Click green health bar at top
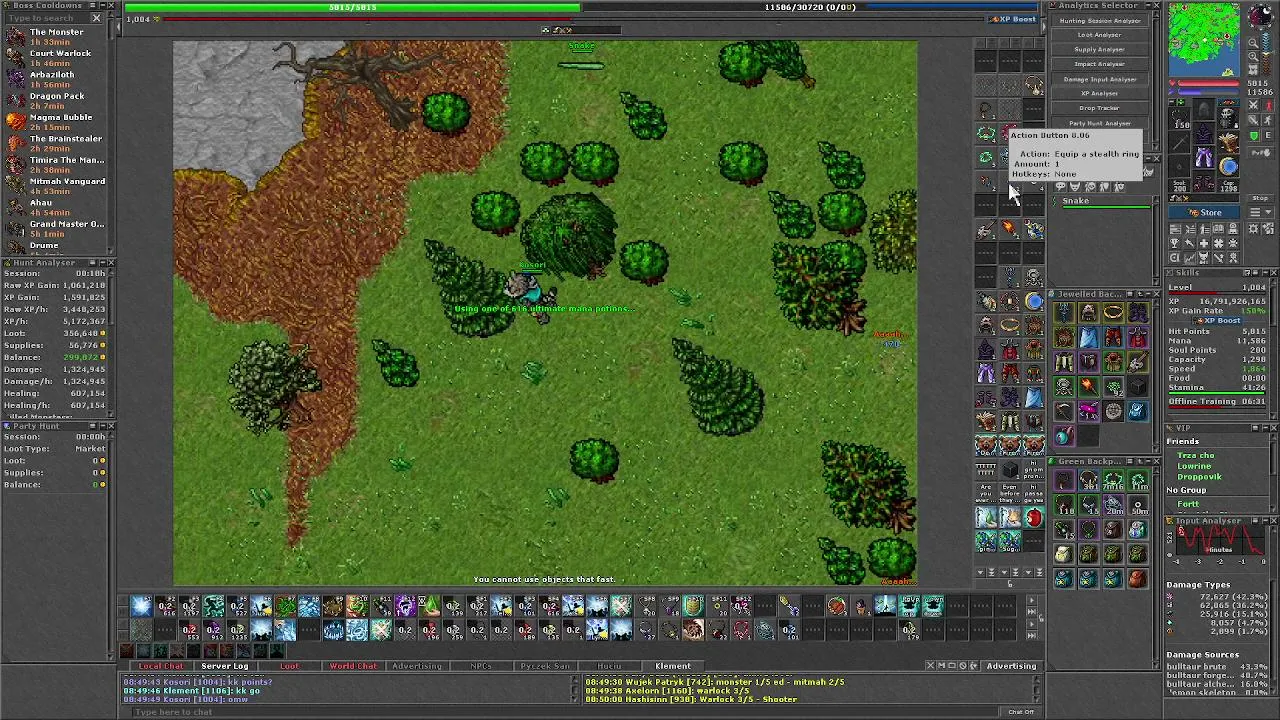Screen dimensions: 1280x720 (x=353, y=7)
